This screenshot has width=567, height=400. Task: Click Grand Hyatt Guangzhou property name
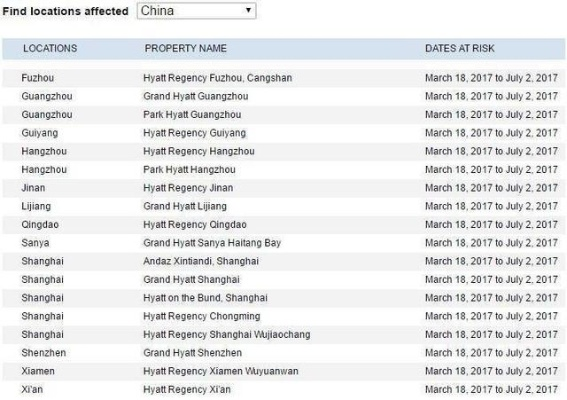(x=196, y=96)
